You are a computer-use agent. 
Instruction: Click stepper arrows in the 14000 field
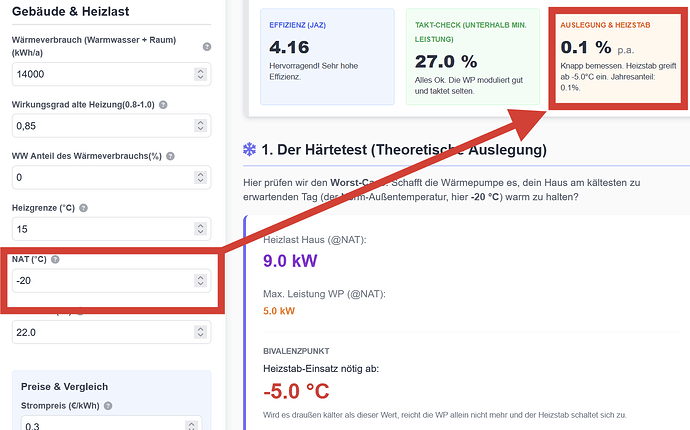click(x=200, y=74)
